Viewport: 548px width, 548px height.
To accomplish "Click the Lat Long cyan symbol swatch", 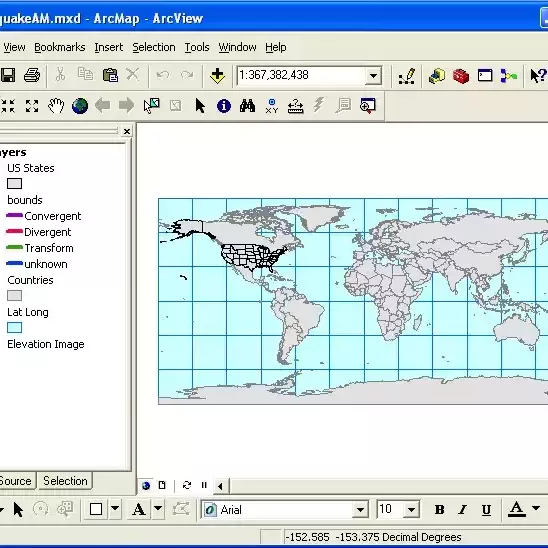I will click(x=14, y=327).
